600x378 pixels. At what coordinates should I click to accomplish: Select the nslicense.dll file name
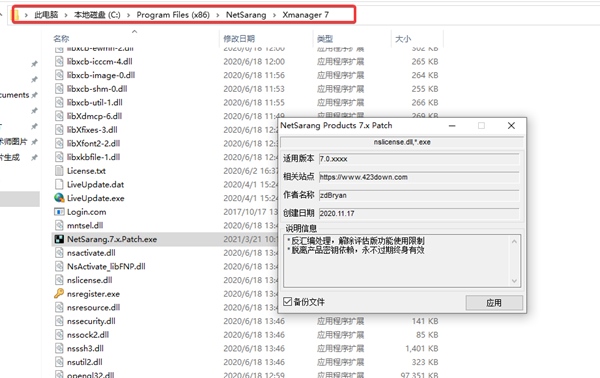[x=90, y=280]
